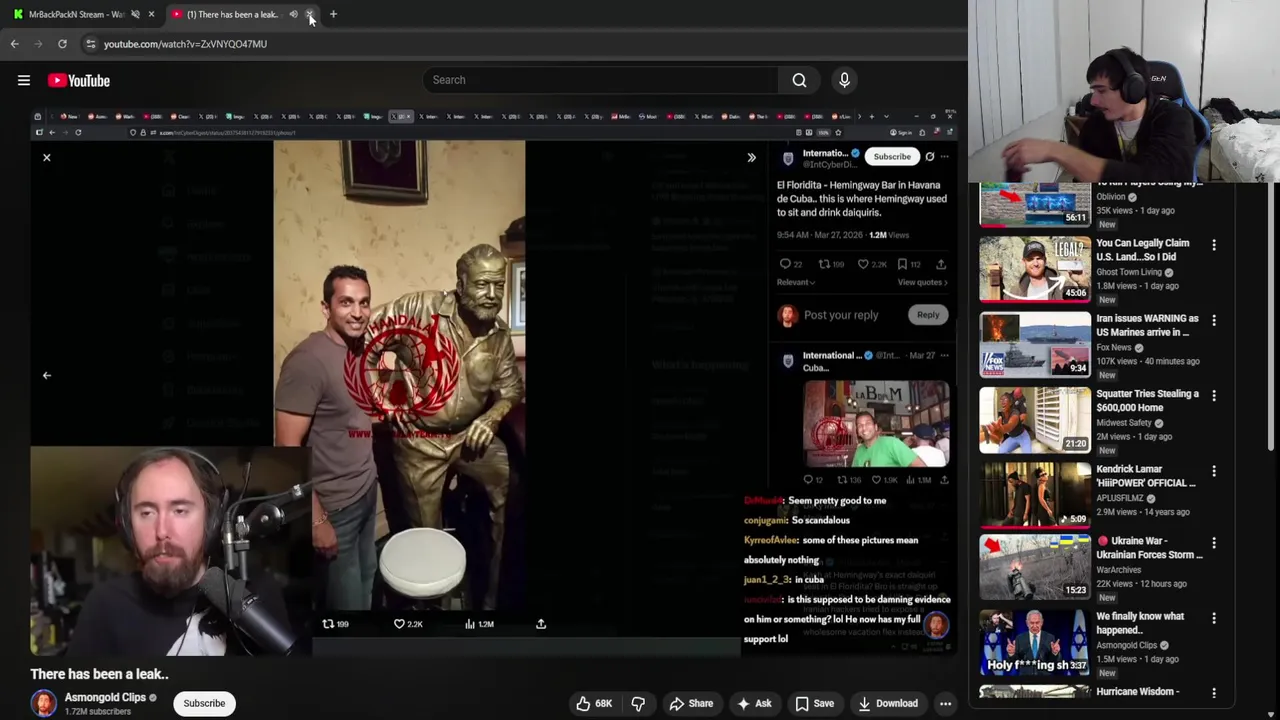Image resolution: width=1280 pixels, height=720 pixels.
Task: Open 'Ukraine War - Ukrainian Forces Storm' title
Action: point(1149,548)
